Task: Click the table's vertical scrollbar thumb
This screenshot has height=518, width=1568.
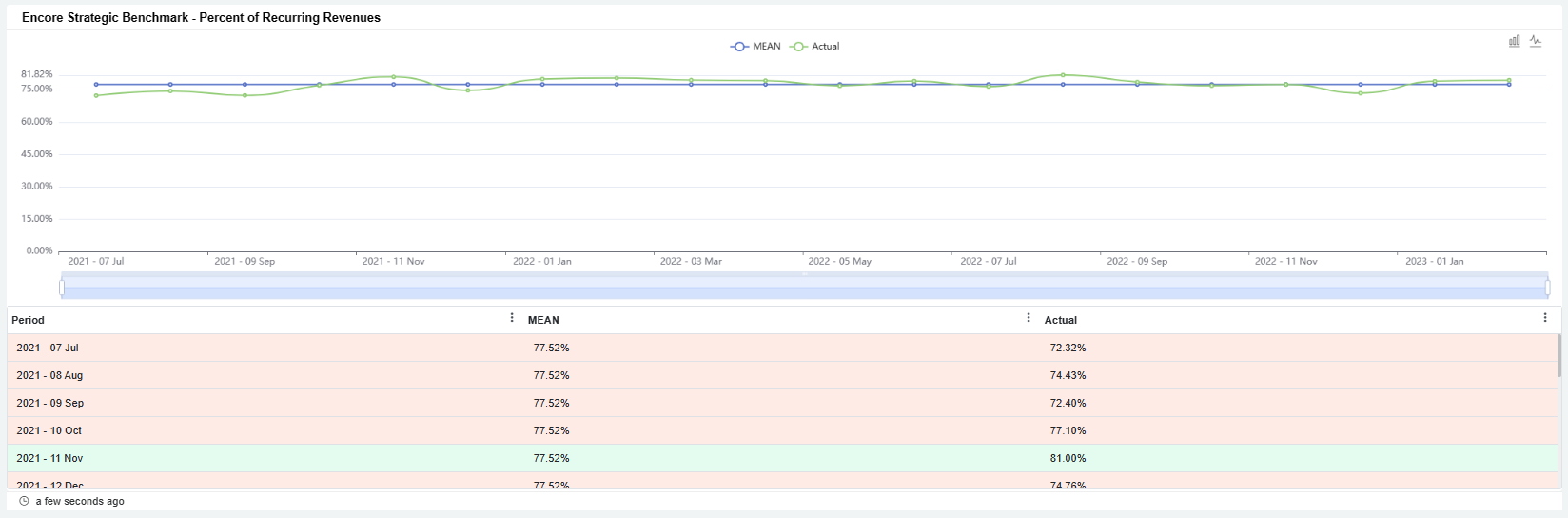Action: 1558,355
